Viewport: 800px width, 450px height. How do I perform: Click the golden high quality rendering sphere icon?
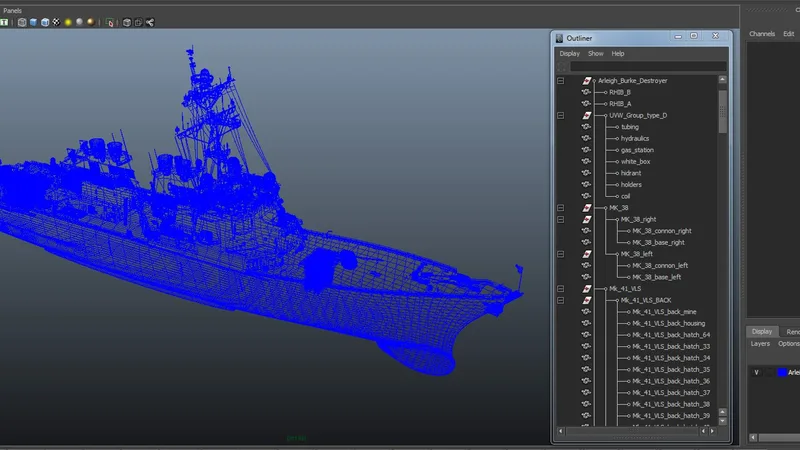click(x=91, y=22)
